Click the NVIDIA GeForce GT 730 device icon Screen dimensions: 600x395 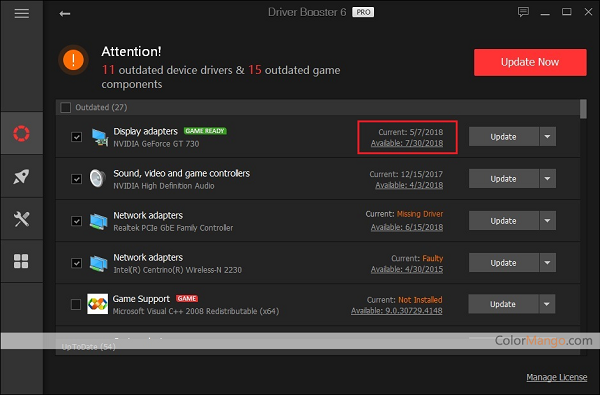point(99,137)
